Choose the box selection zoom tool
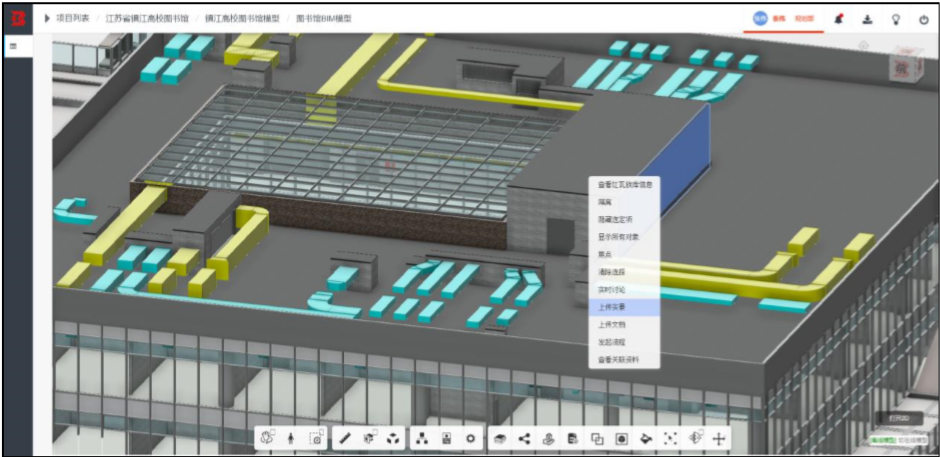940x457 pixels. point(315,438)
